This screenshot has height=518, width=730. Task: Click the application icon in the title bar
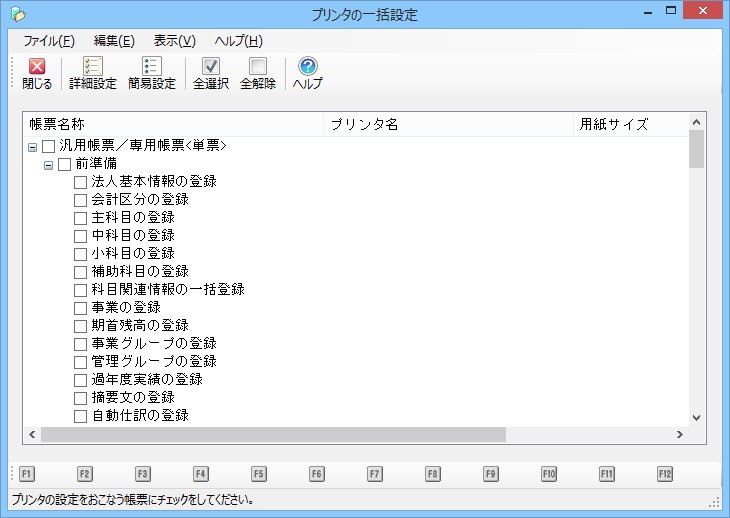pyautogui.click(x=17, y=14)
